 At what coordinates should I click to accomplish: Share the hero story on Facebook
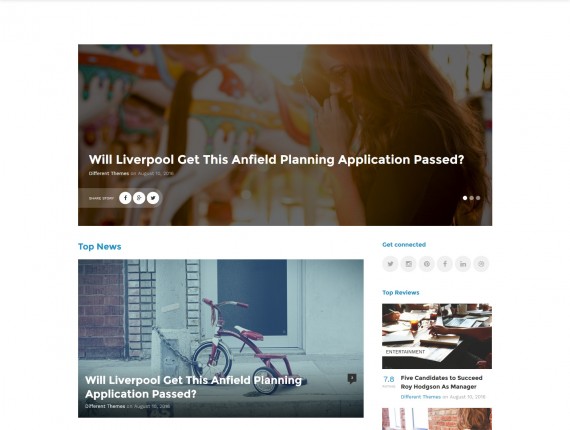pyautogui.click(x=125, y=198)
